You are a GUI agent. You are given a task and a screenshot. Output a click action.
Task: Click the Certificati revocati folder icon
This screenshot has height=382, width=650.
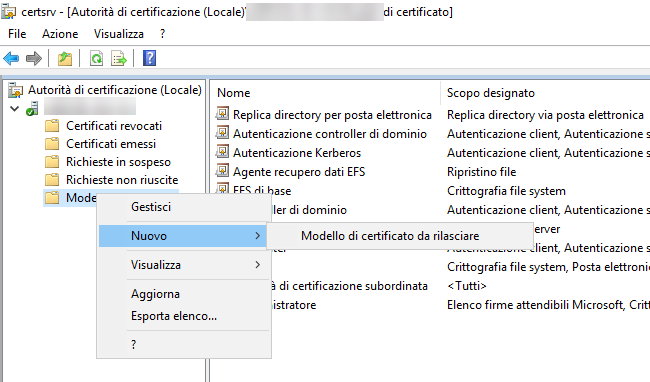[52, 126]
